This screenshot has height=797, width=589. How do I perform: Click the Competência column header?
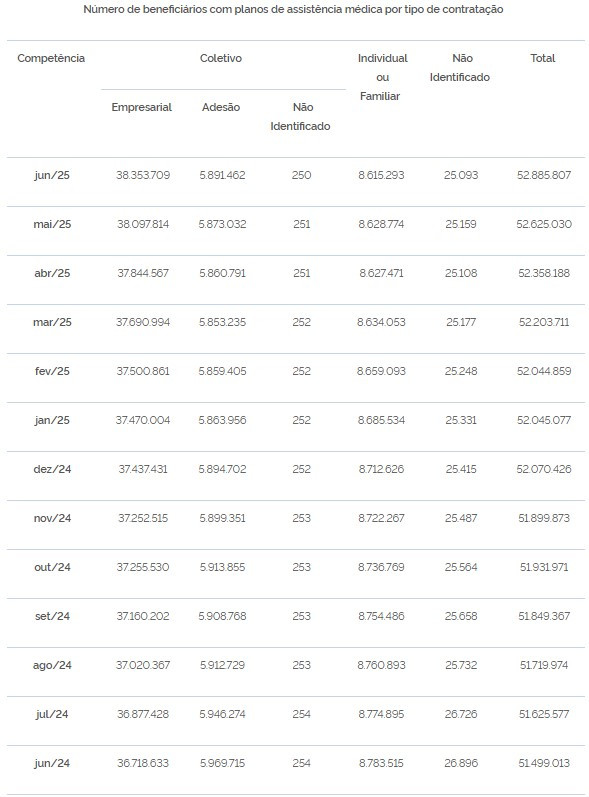[51, 58]
